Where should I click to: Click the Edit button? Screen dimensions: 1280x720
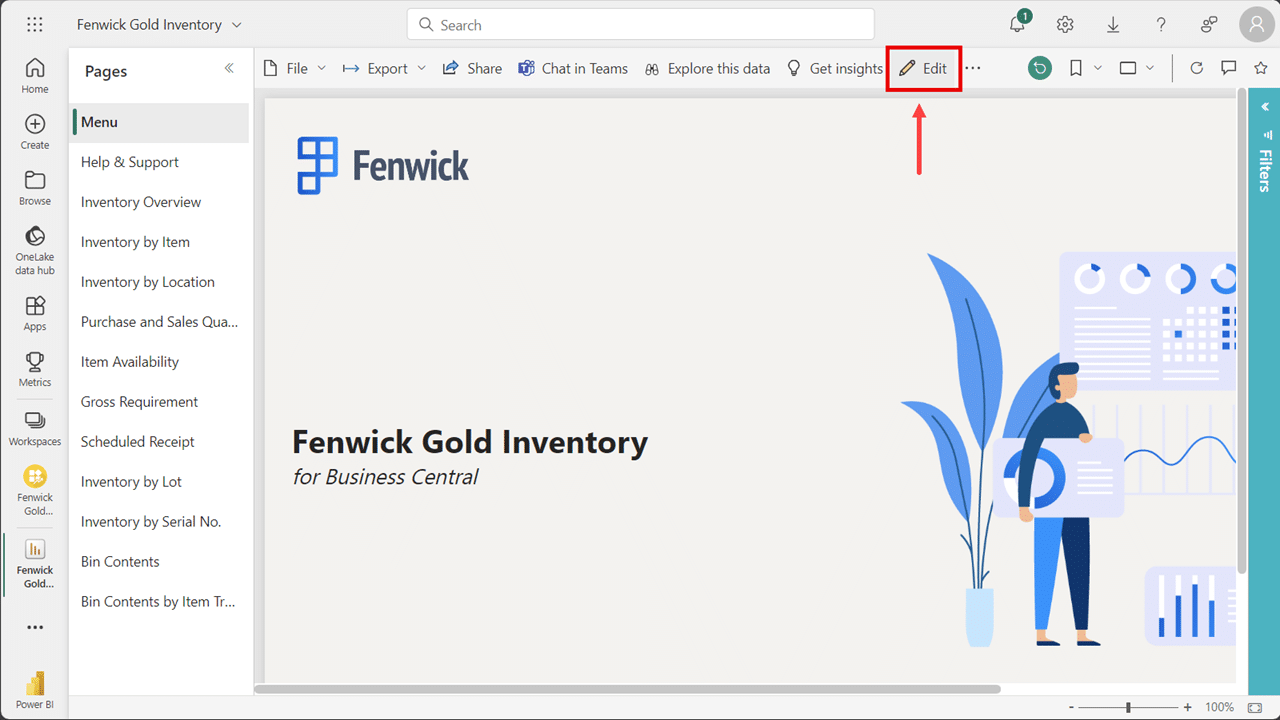pos(923,68)
